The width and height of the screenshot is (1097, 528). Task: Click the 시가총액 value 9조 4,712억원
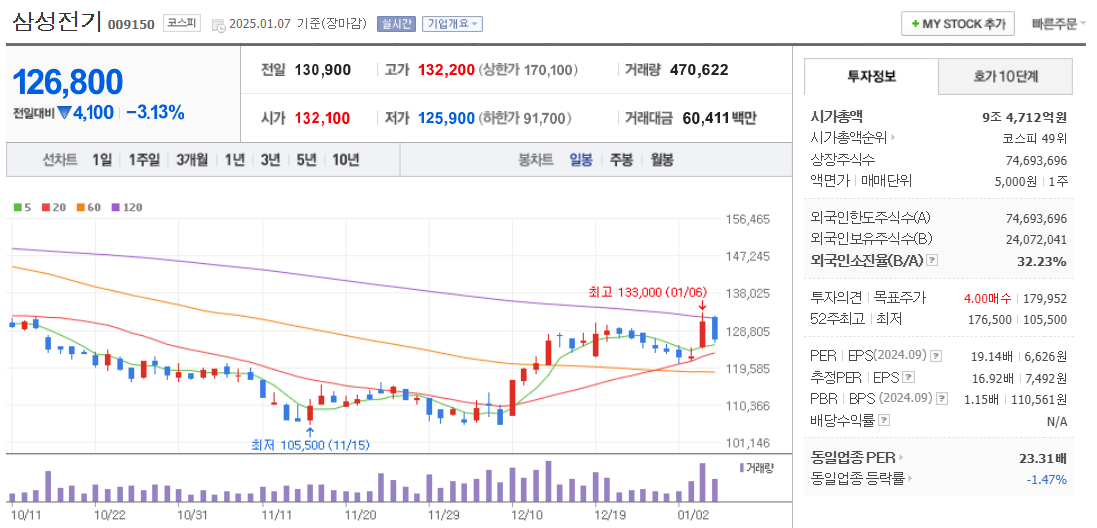tap(1024, 117)
